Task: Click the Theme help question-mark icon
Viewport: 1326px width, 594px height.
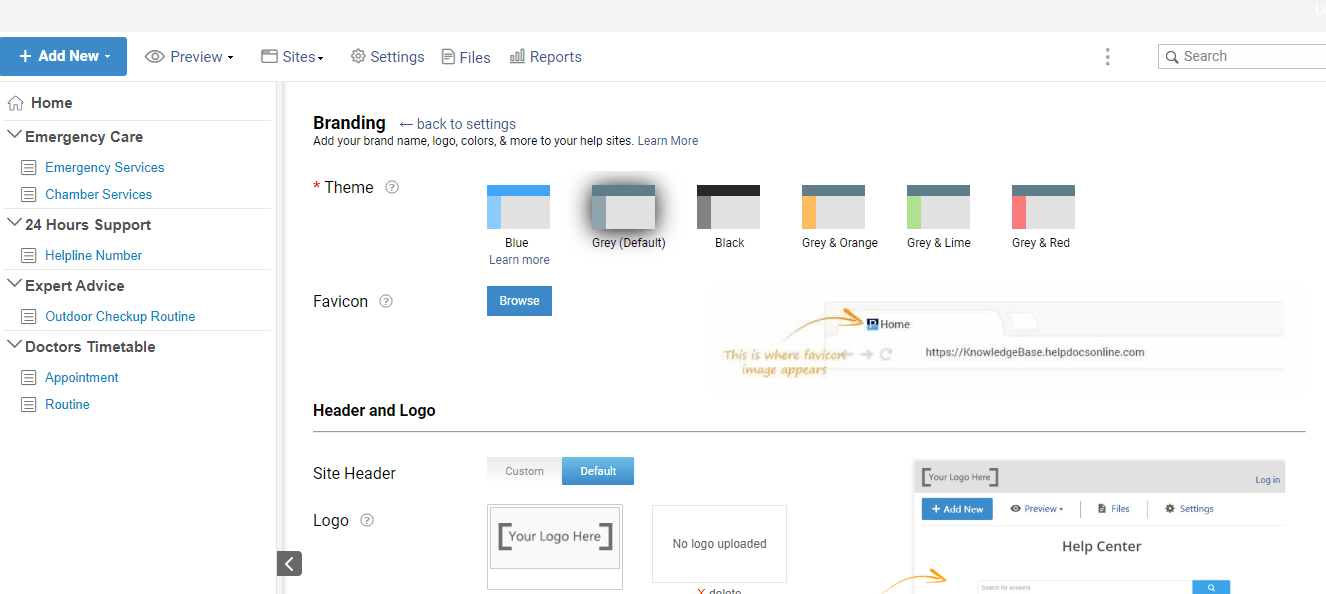Action: coord(391,187)
